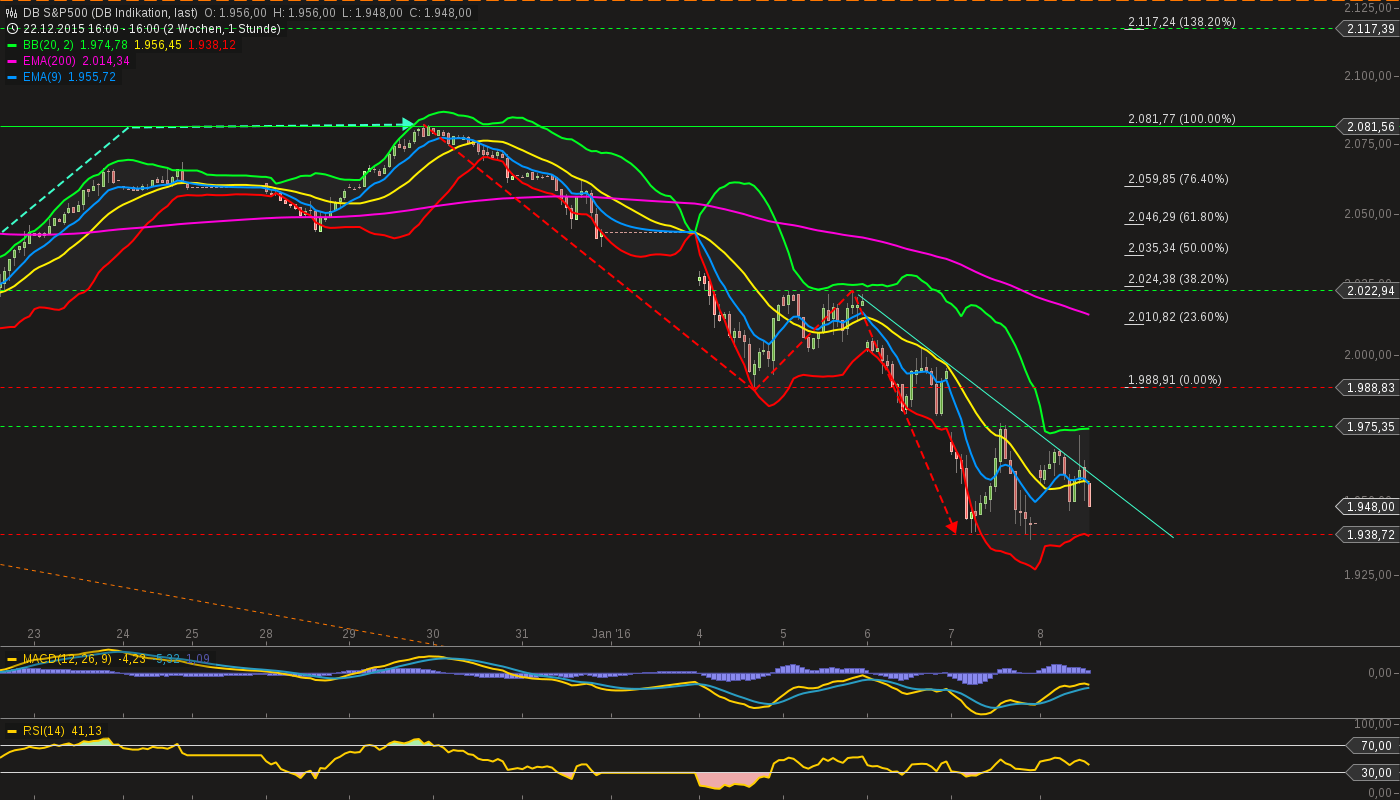The height and width of the screenshot is (800, 1400).
Task: Click the MACD(12, 26, 9) indicator label
Action: point(69,659)
